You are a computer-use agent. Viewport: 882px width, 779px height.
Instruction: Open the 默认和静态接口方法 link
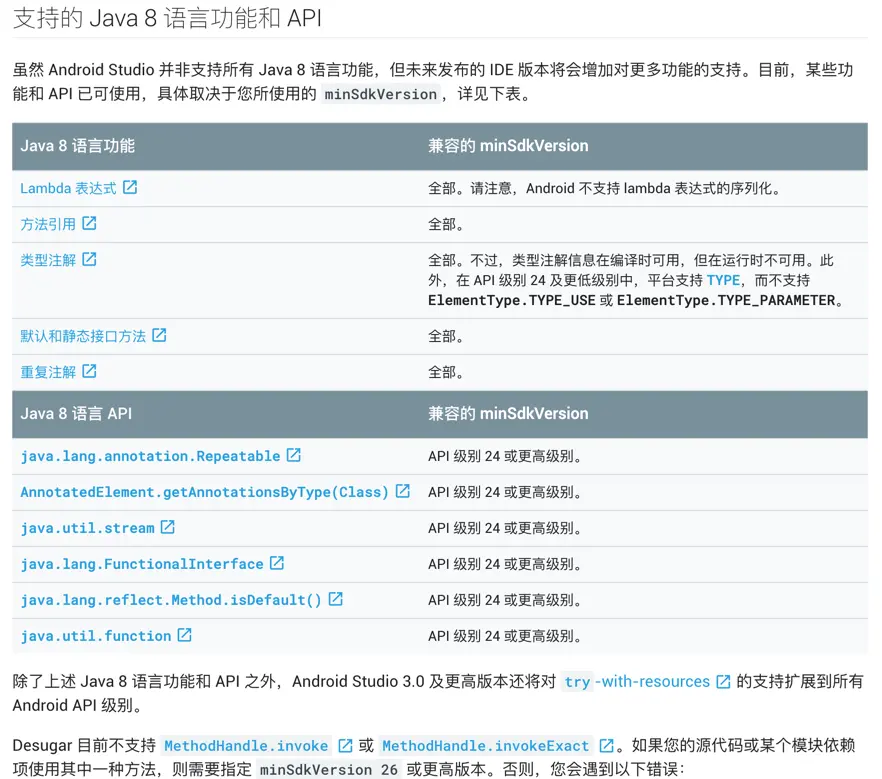click(83, 336)
